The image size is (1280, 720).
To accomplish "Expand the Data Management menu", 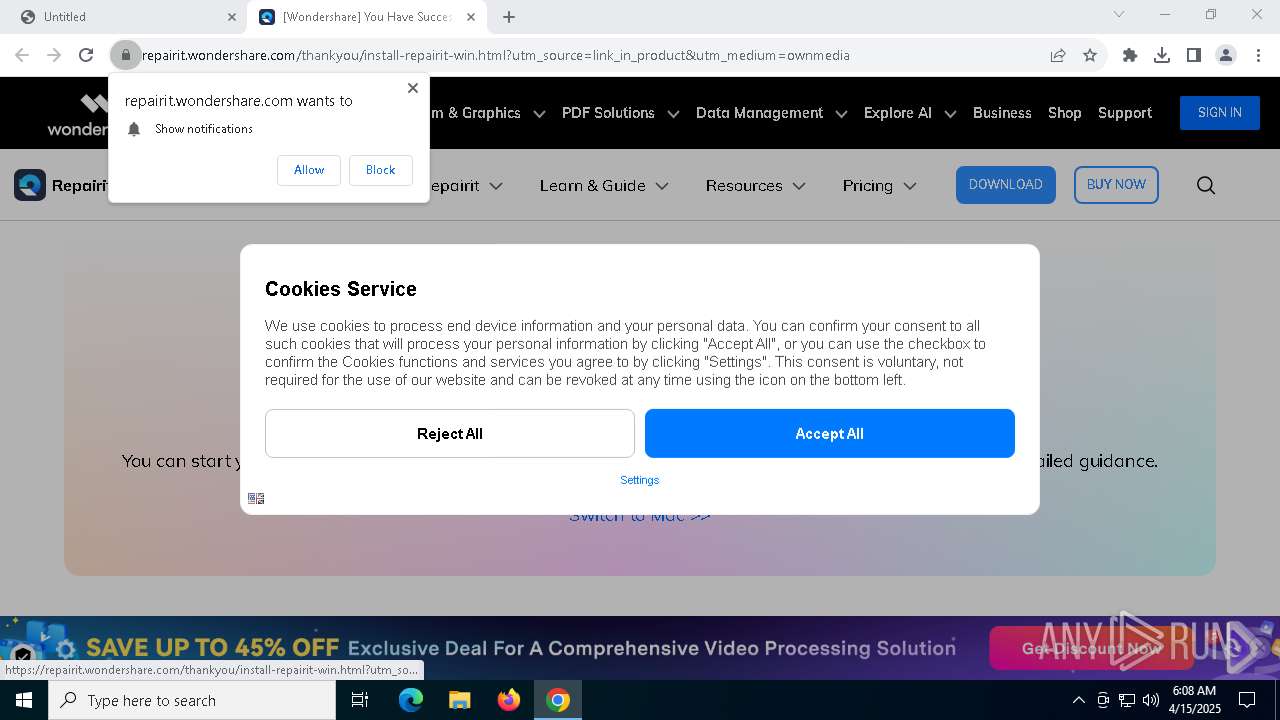I will pyautogui.click(x=771, y=113).
